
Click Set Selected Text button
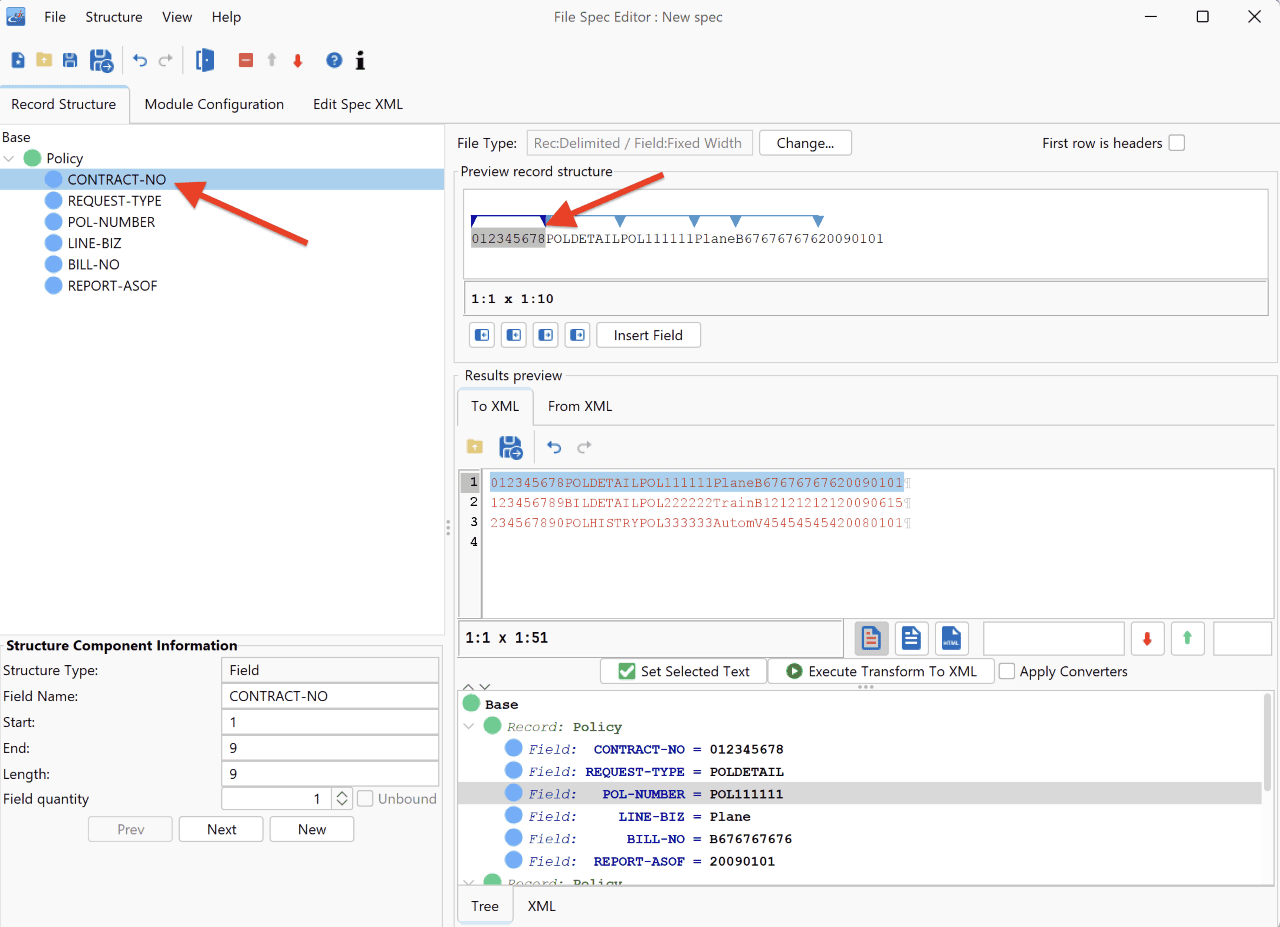pyautogui.click(x=684, y=671)
